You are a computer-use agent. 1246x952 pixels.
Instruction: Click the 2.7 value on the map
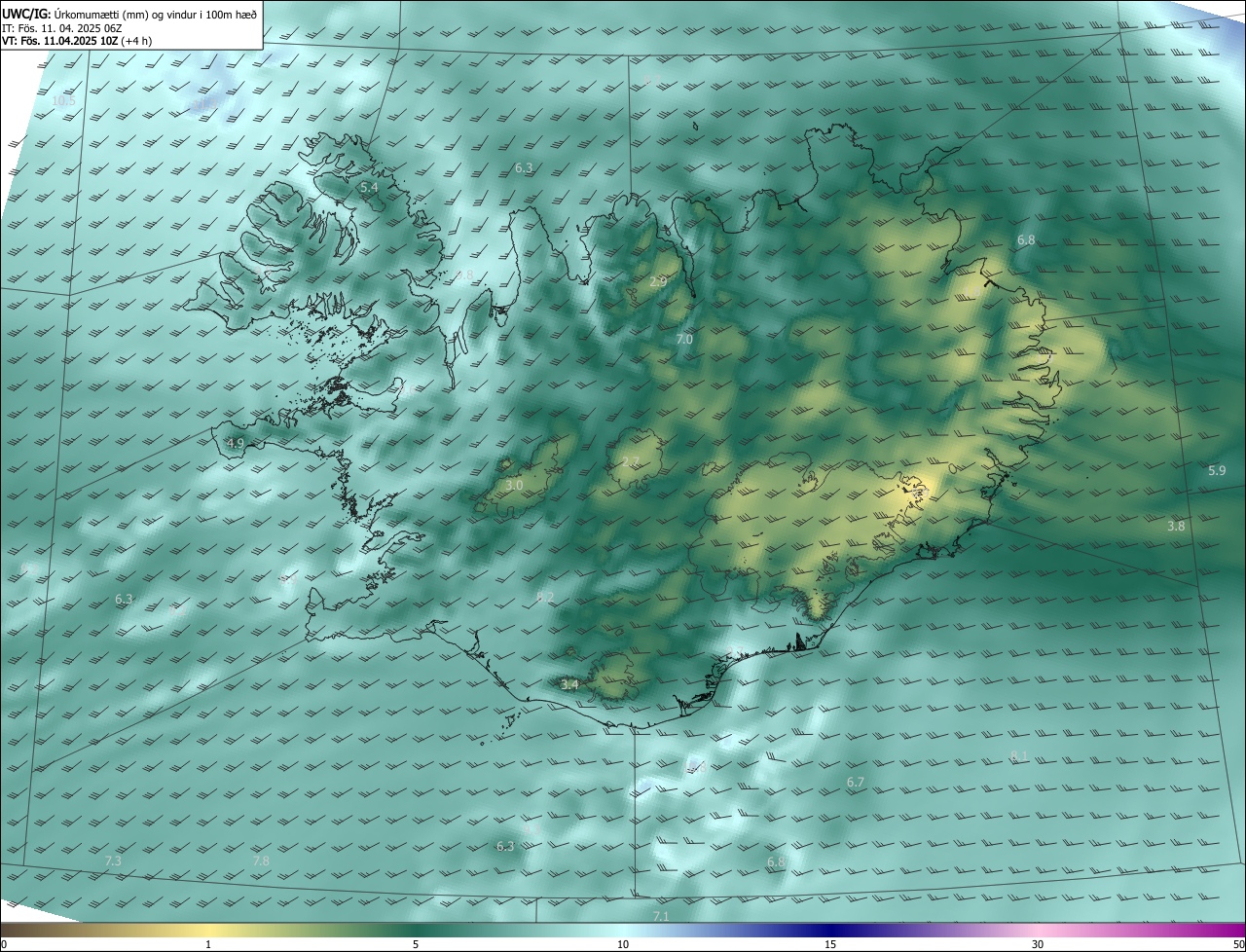pos(631,461)
